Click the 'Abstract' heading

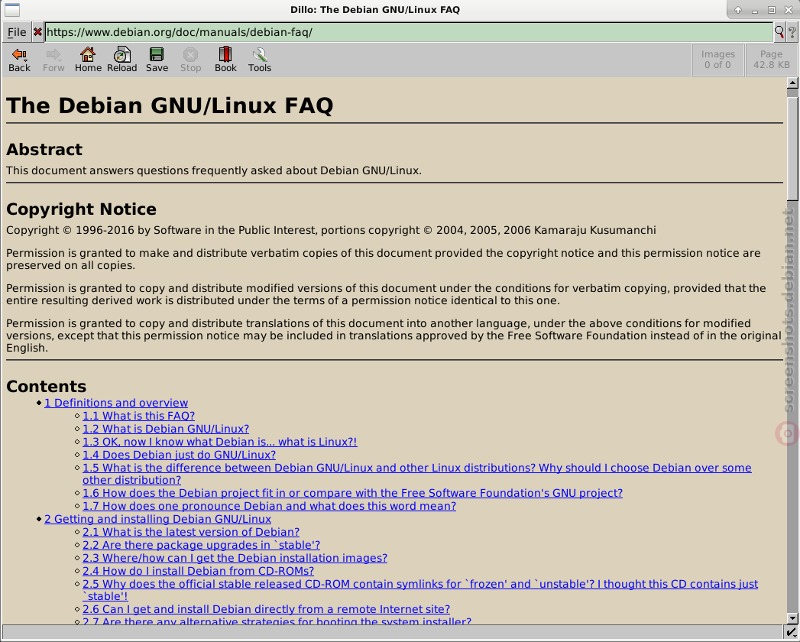[44, 150]
